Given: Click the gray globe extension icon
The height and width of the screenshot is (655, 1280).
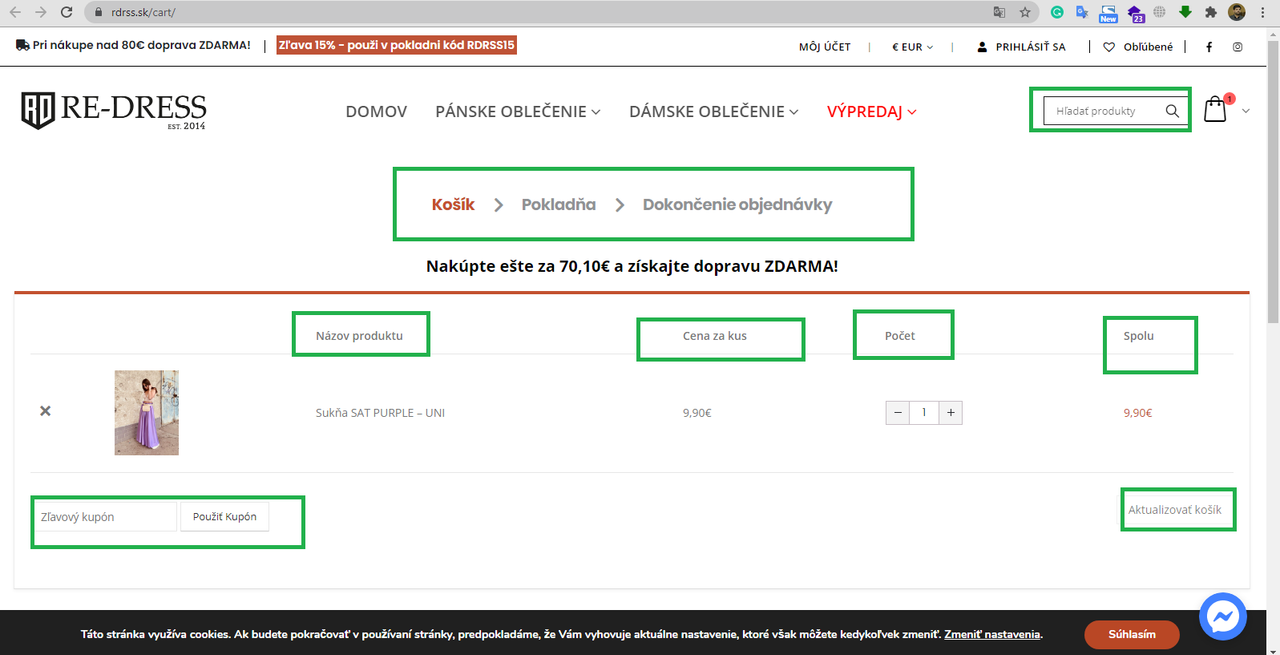Looking at the screenshot, I should click(1160, 13).
